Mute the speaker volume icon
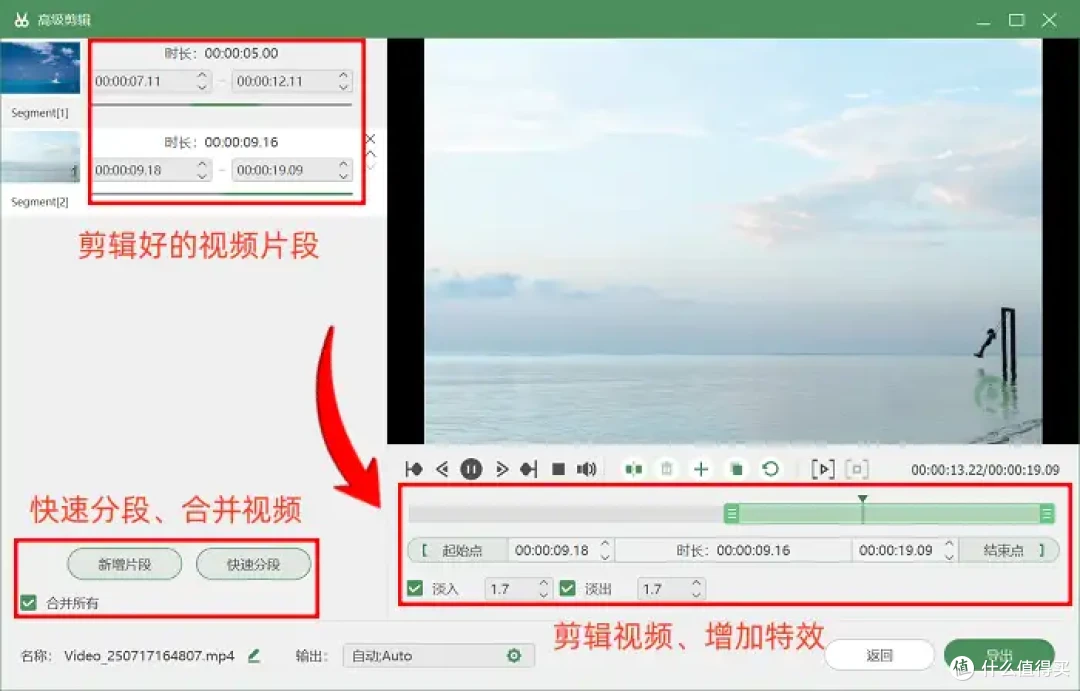The height and width of the screenshot is (691, 1080). (x=586, y=469)
